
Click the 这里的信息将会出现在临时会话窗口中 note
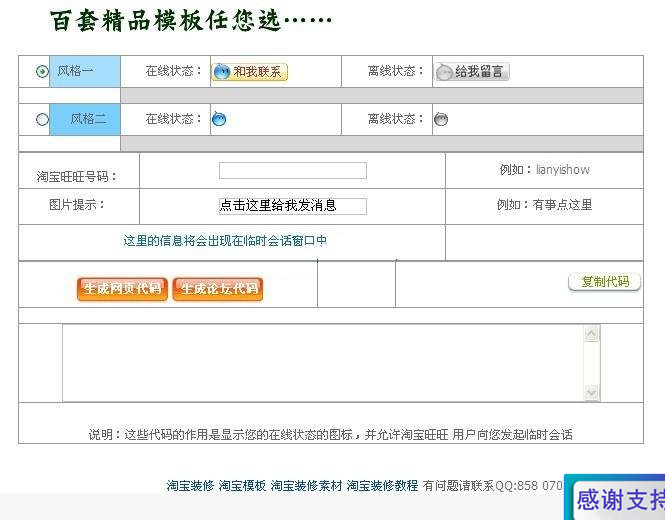point(225,241)
